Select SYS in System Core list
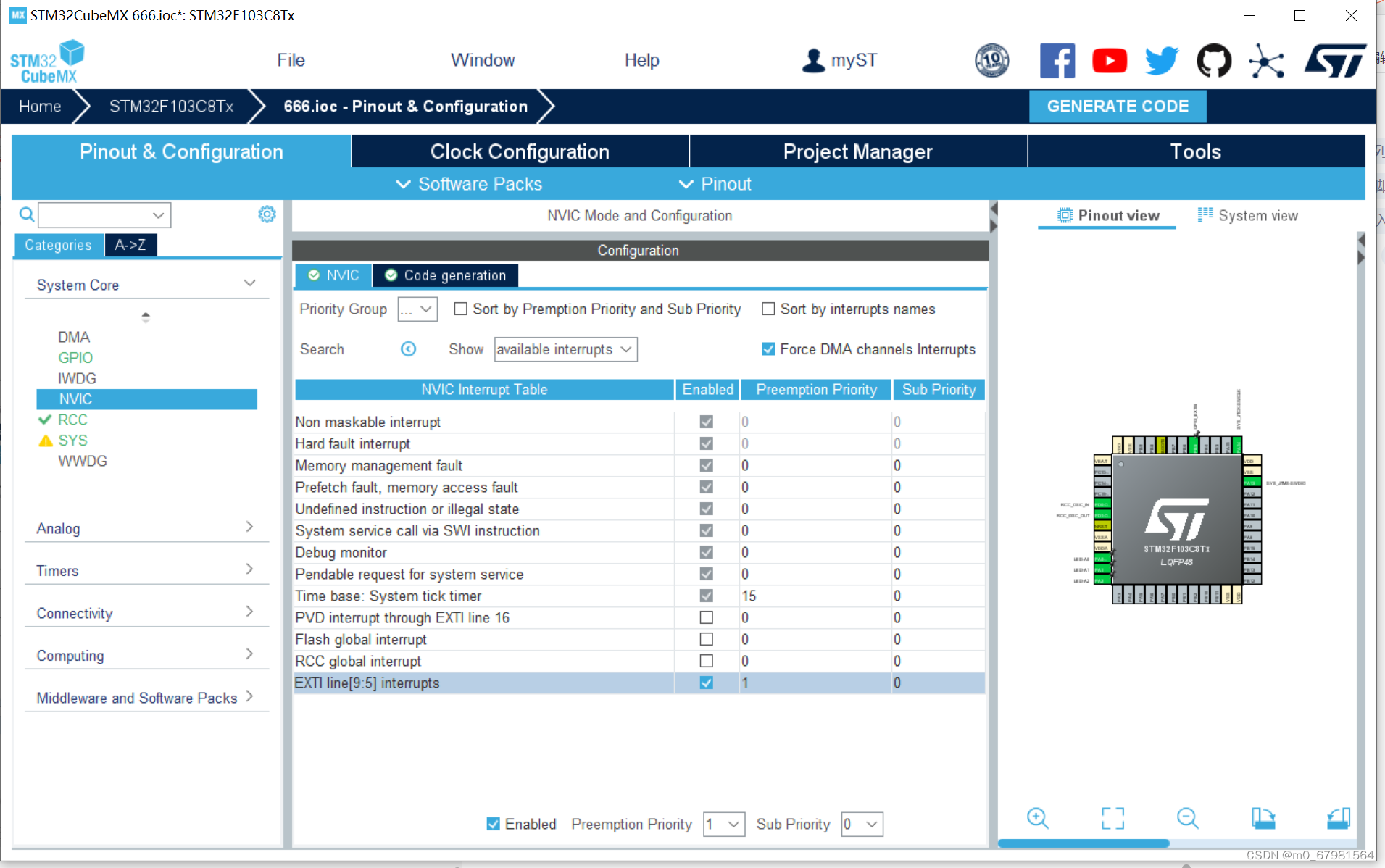 click(72, 441)
